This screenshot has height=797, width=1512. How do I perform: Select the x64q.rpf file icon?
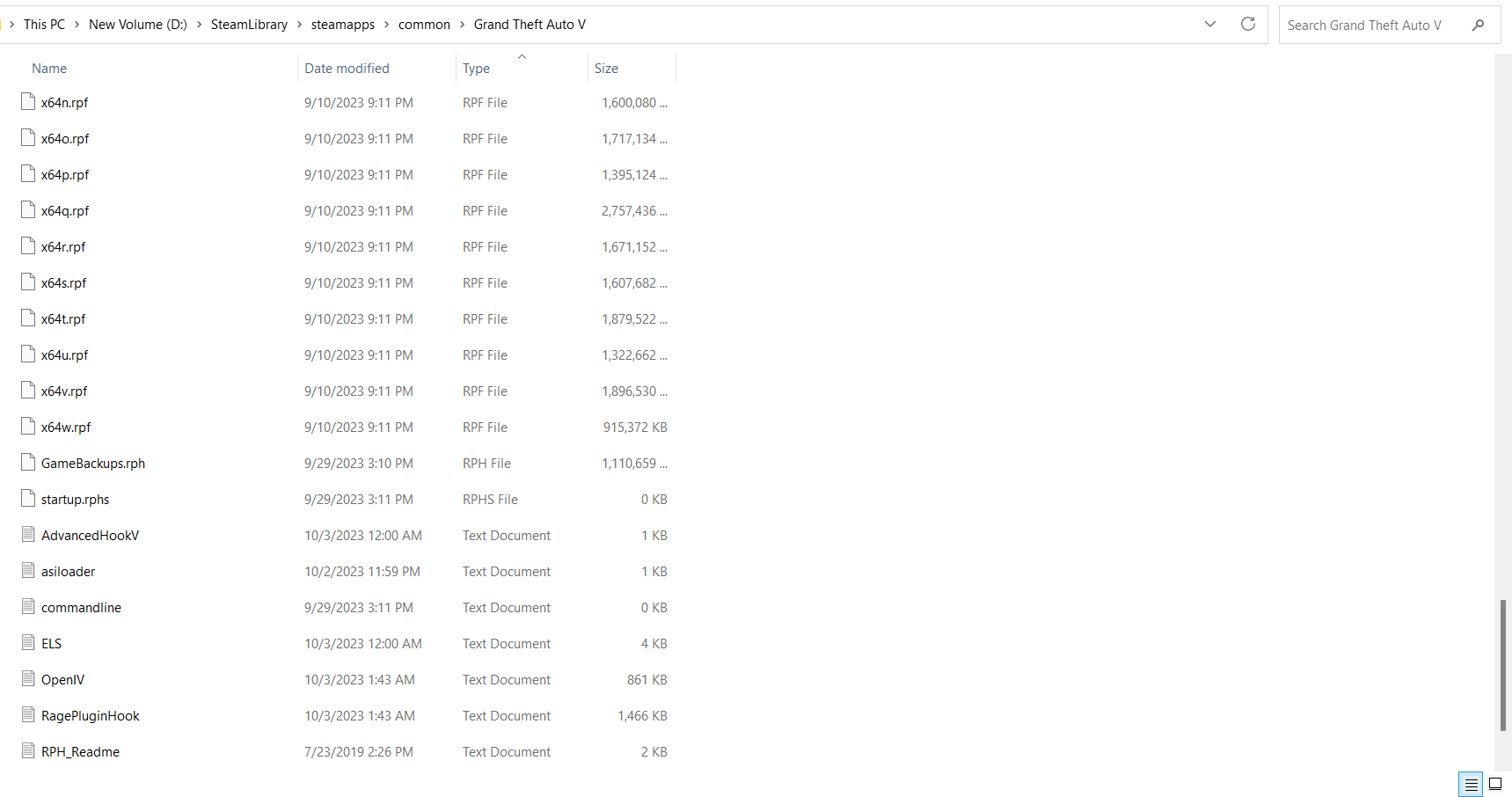(x=28, y=210)
